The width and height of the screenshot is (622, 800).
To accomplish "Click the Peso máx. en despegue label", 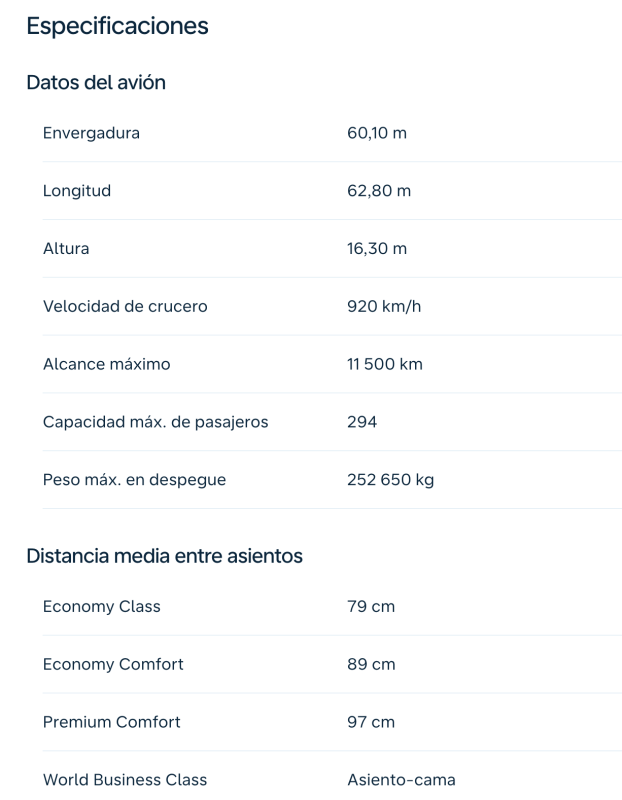I will click(x=134, y=480).
